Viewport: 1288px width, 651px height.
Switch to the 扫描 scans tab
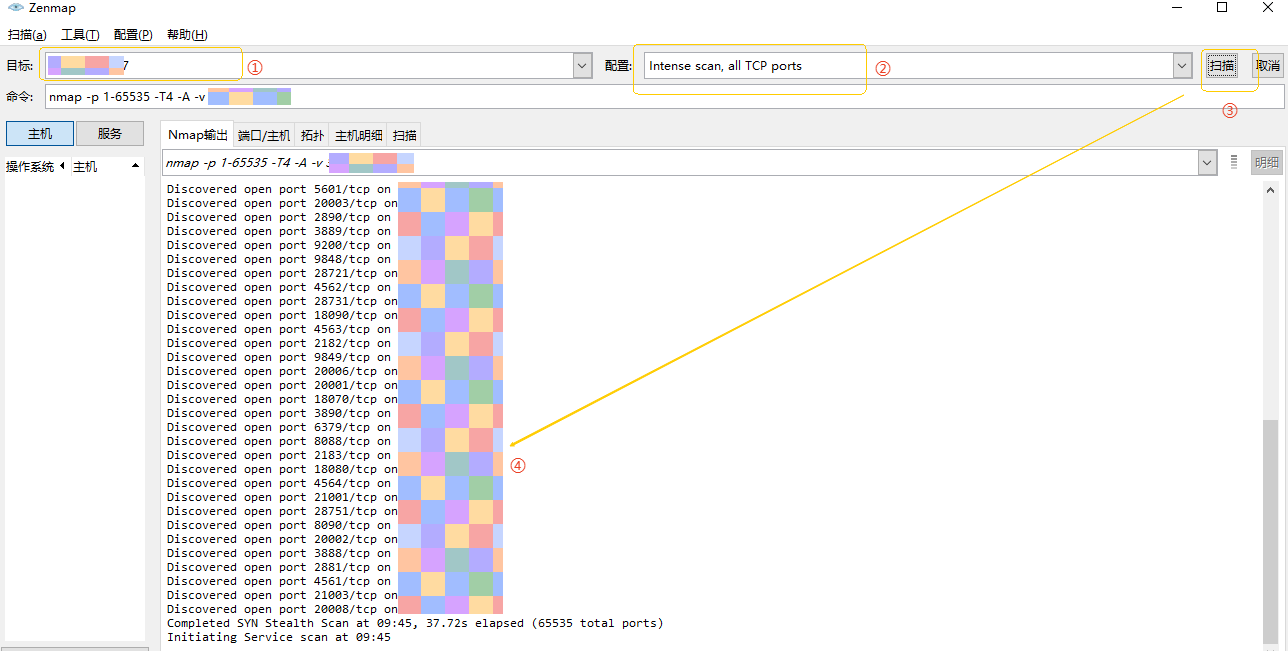pos(404,136)
